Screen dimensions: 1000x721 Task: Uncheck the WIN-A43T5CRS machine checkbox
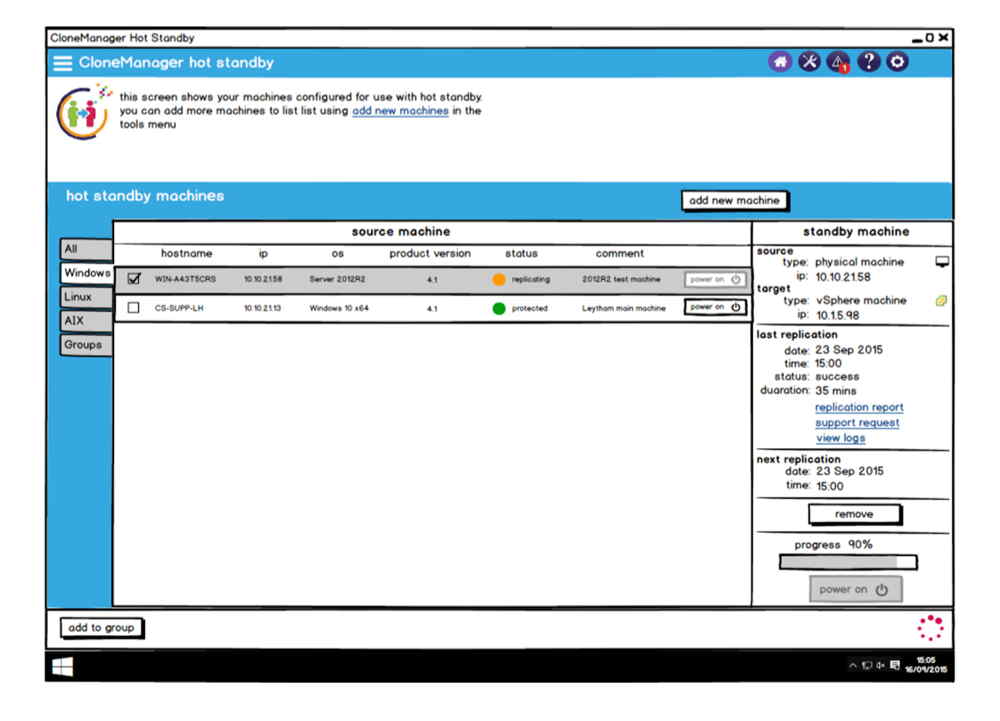click(x=134, y=280)
